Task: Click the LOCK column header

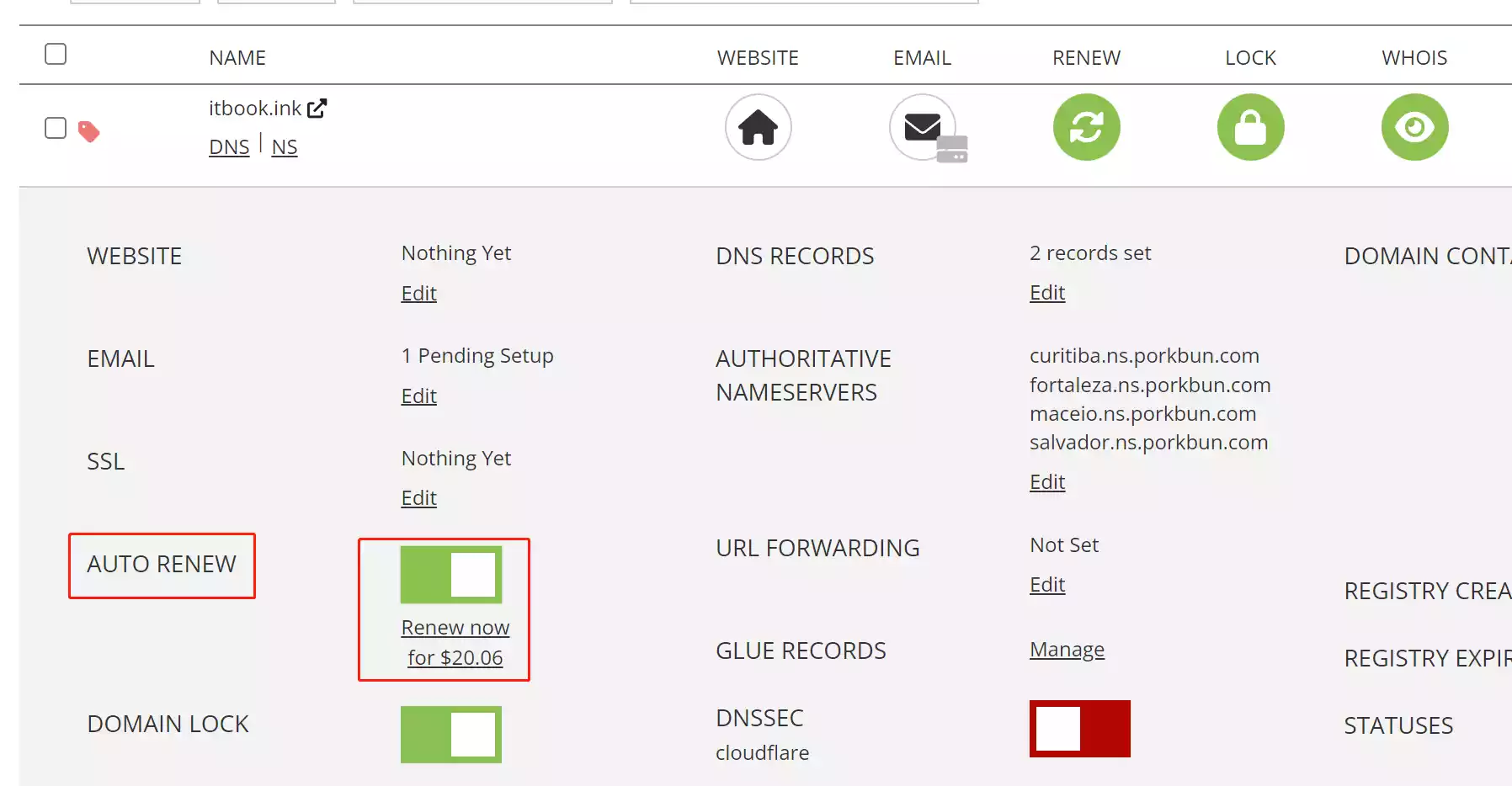Action: coord(1250,58)
